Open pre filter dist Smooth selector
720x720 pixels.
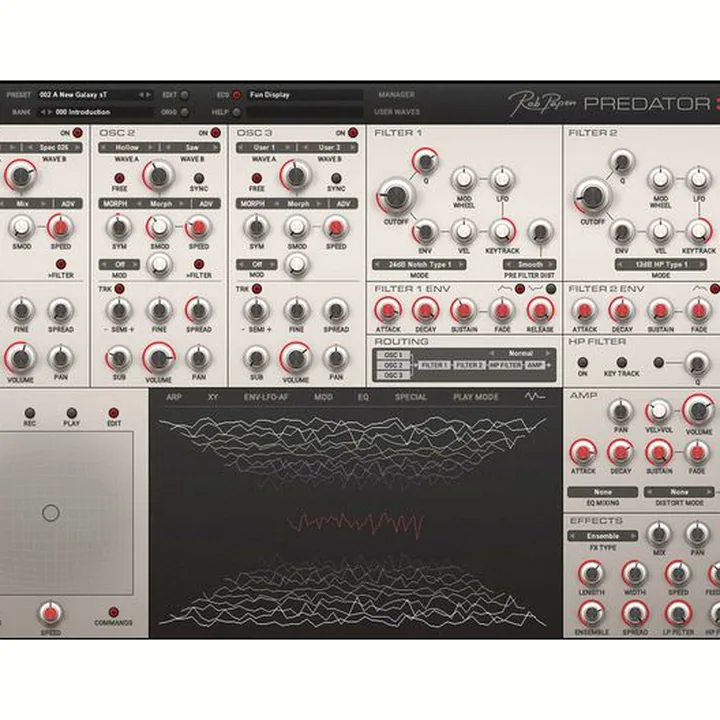pos(530,264)
